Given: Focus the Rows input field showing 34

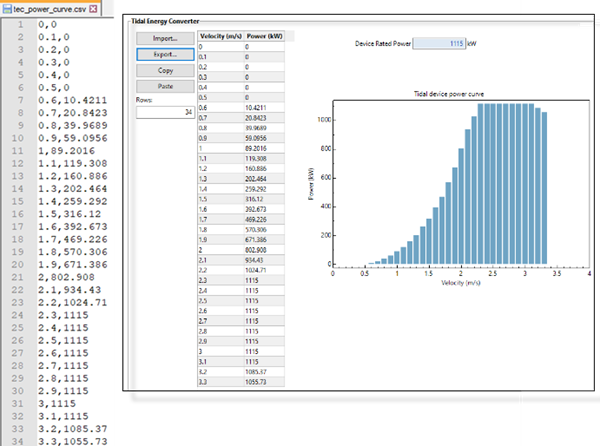Looking at the screenshot, I should pyautogui.click(x=165, y=112).
